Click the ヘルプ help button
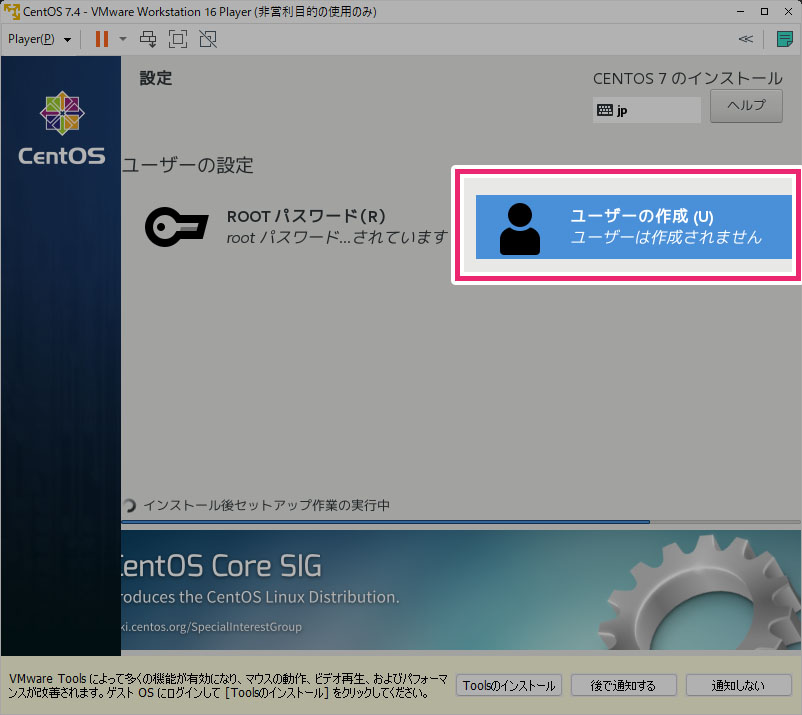 click(x=746, y=106)
